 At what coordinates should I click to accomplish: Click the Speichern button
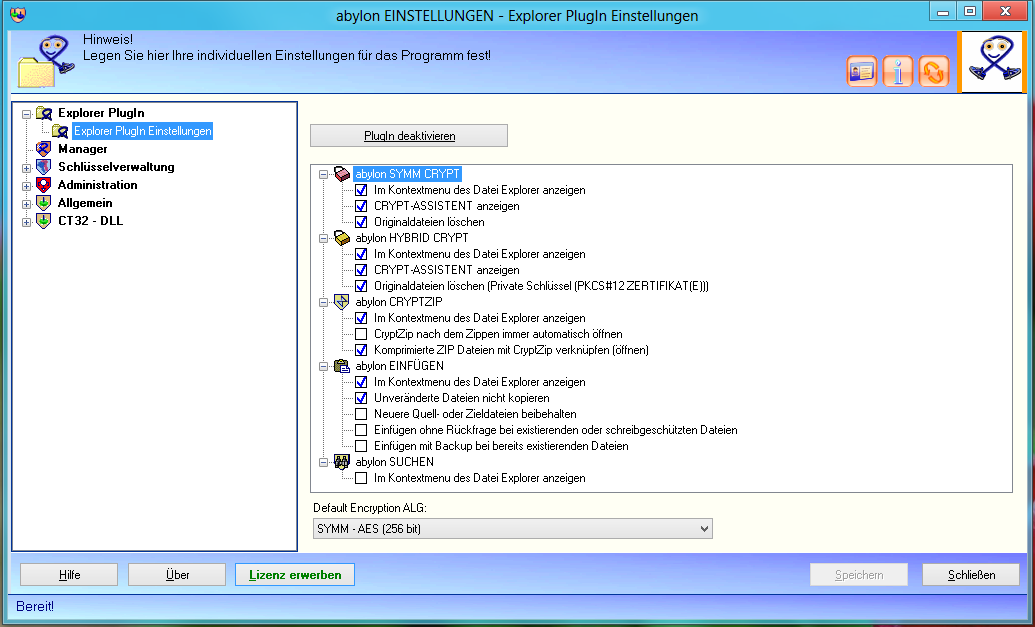click(x=859, y=574)
